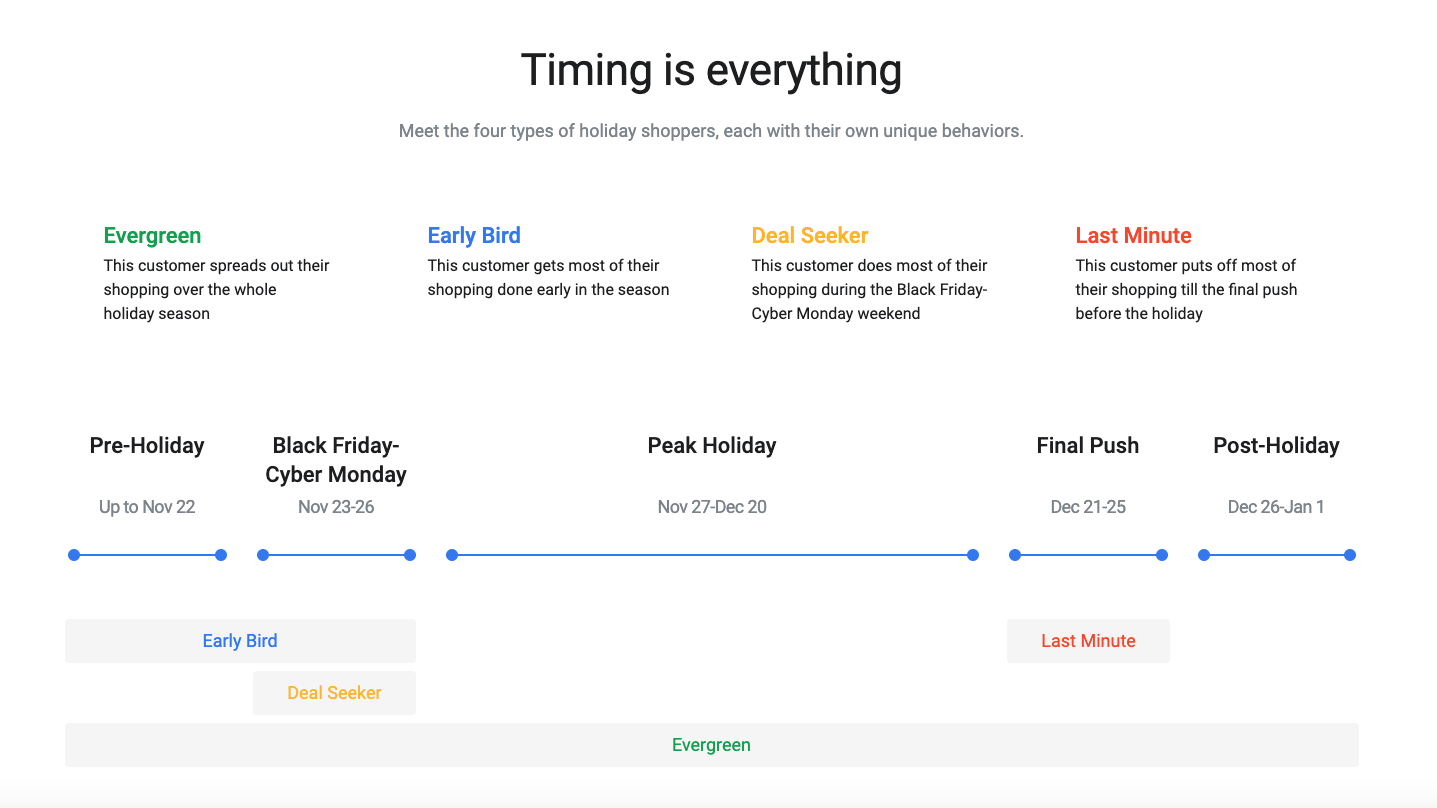The height and width of the screenshot is (808, 1437).
Task: Click the blue Early Bird heading
Action: [474, 236]
